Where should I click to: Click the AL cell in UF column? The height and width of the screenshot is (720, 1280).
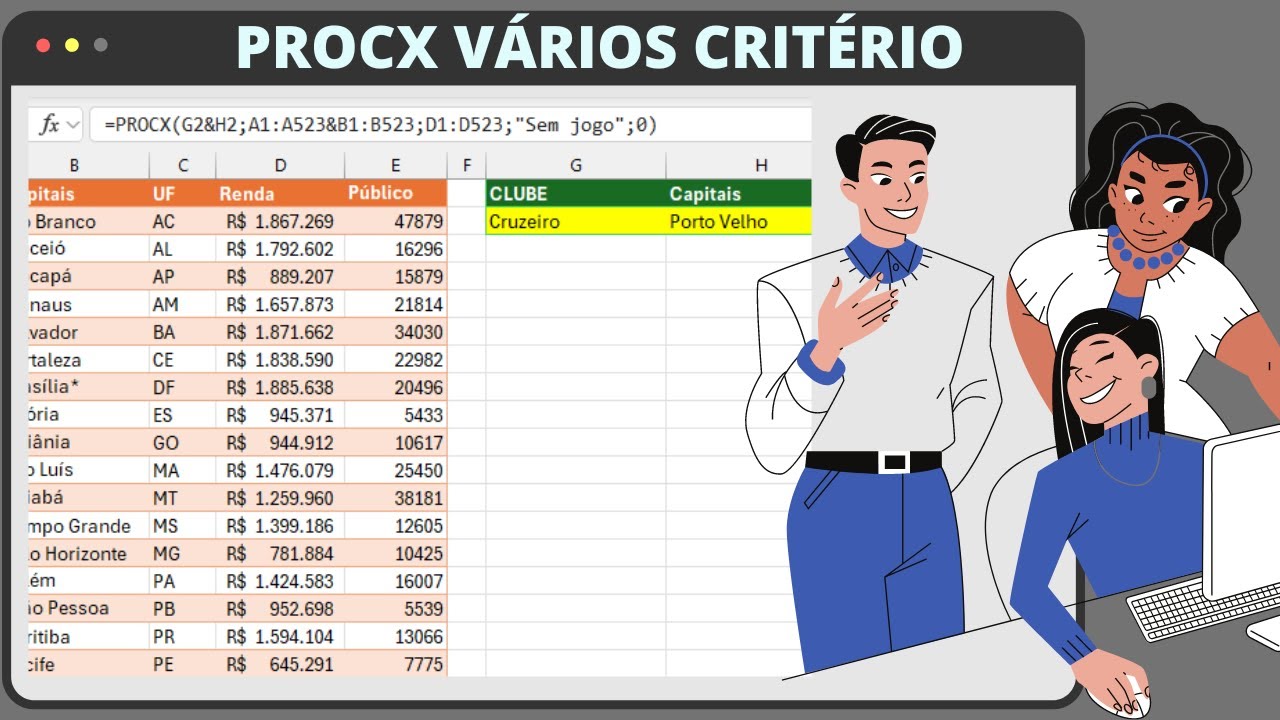pos(182,249)
